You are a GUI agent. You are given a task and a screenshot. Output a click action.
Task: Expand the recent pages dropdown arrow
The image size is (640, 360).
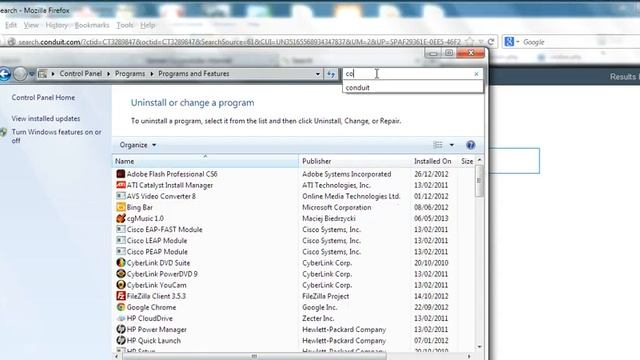31,74
